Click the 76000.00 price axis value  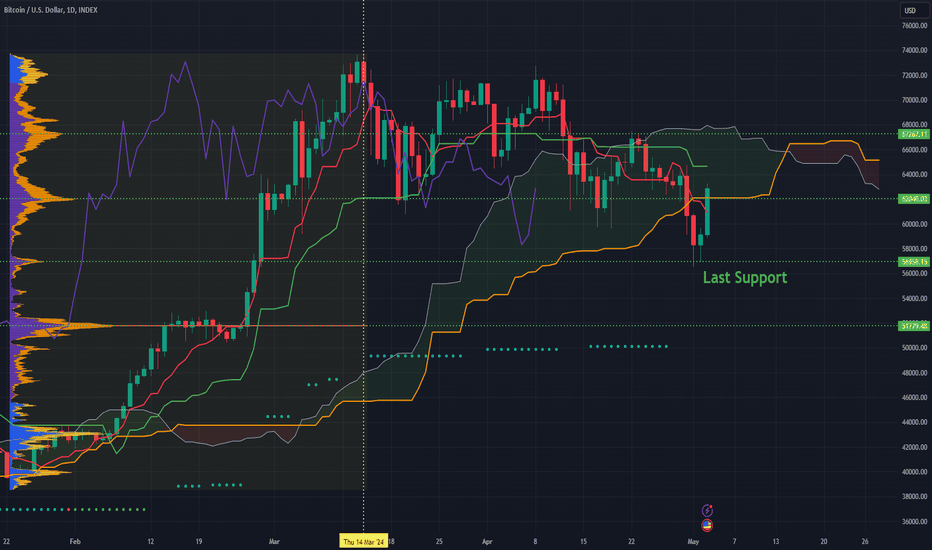914,26
